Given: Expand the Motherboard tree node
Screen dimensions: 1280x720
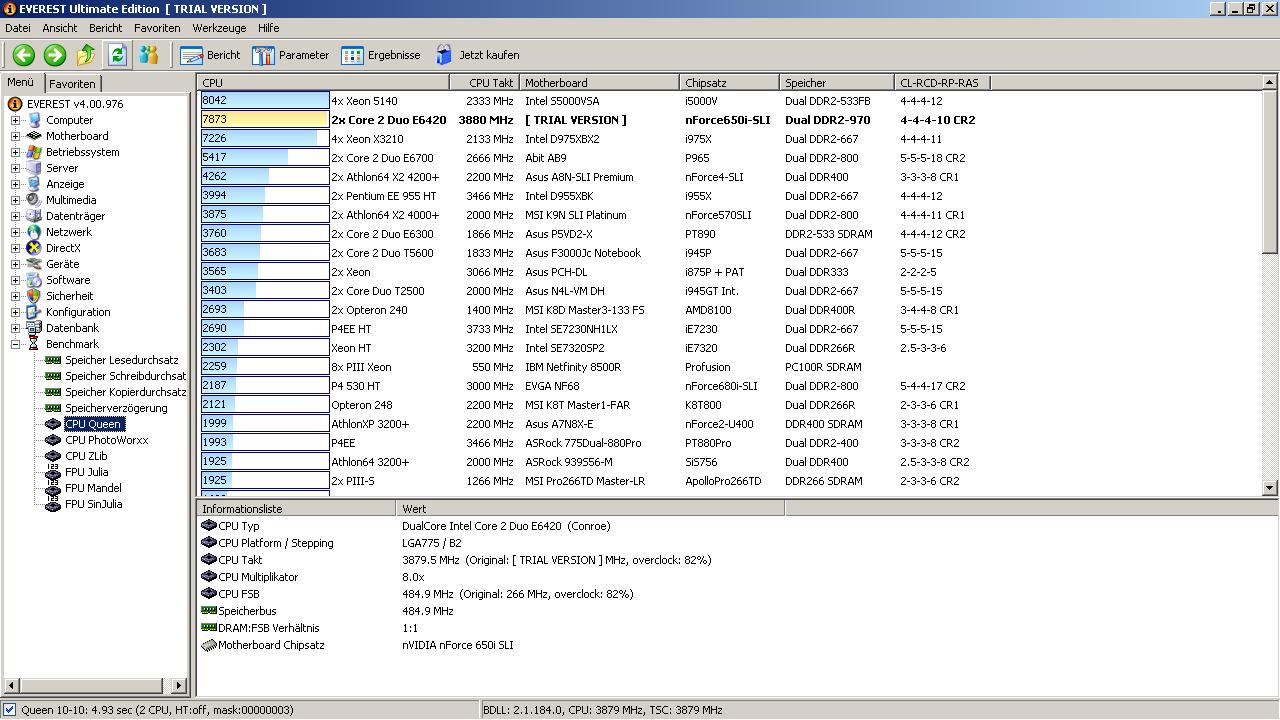Looking at the screenshot, I should [x=16, y=136].
